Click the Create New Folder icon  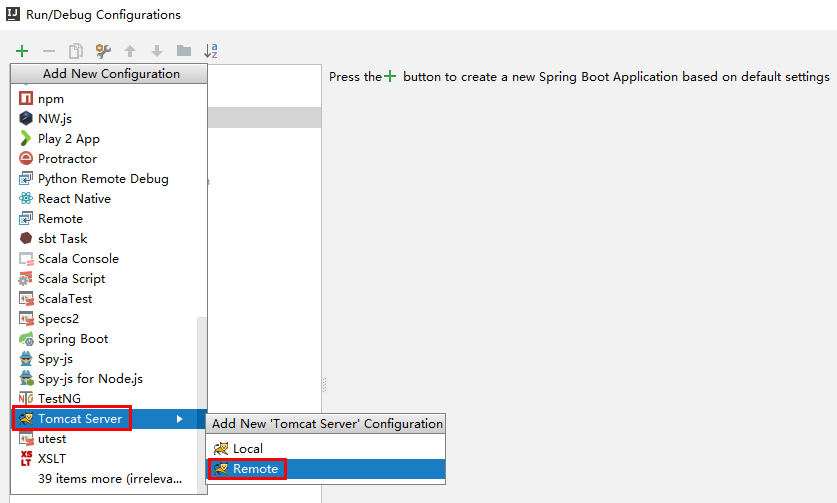[184, 51]
